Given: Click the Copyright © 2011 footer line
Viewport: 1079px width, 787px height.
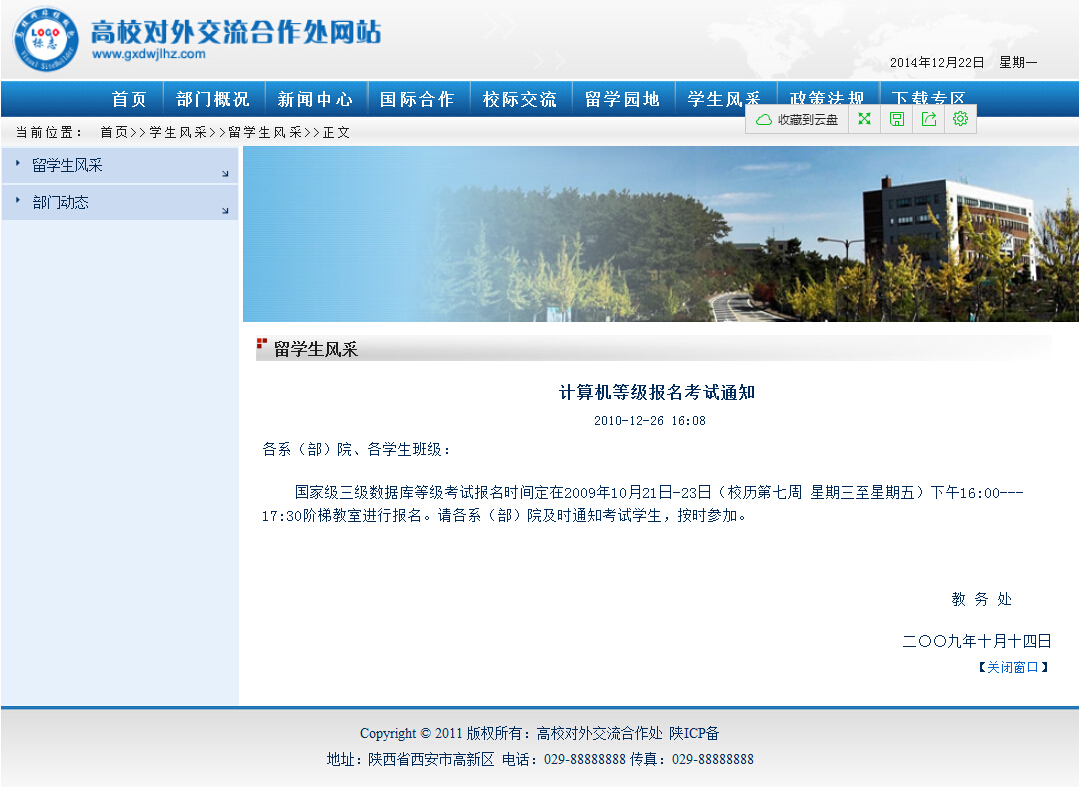Looking at the screenshot, I should [x=540, y=733].
